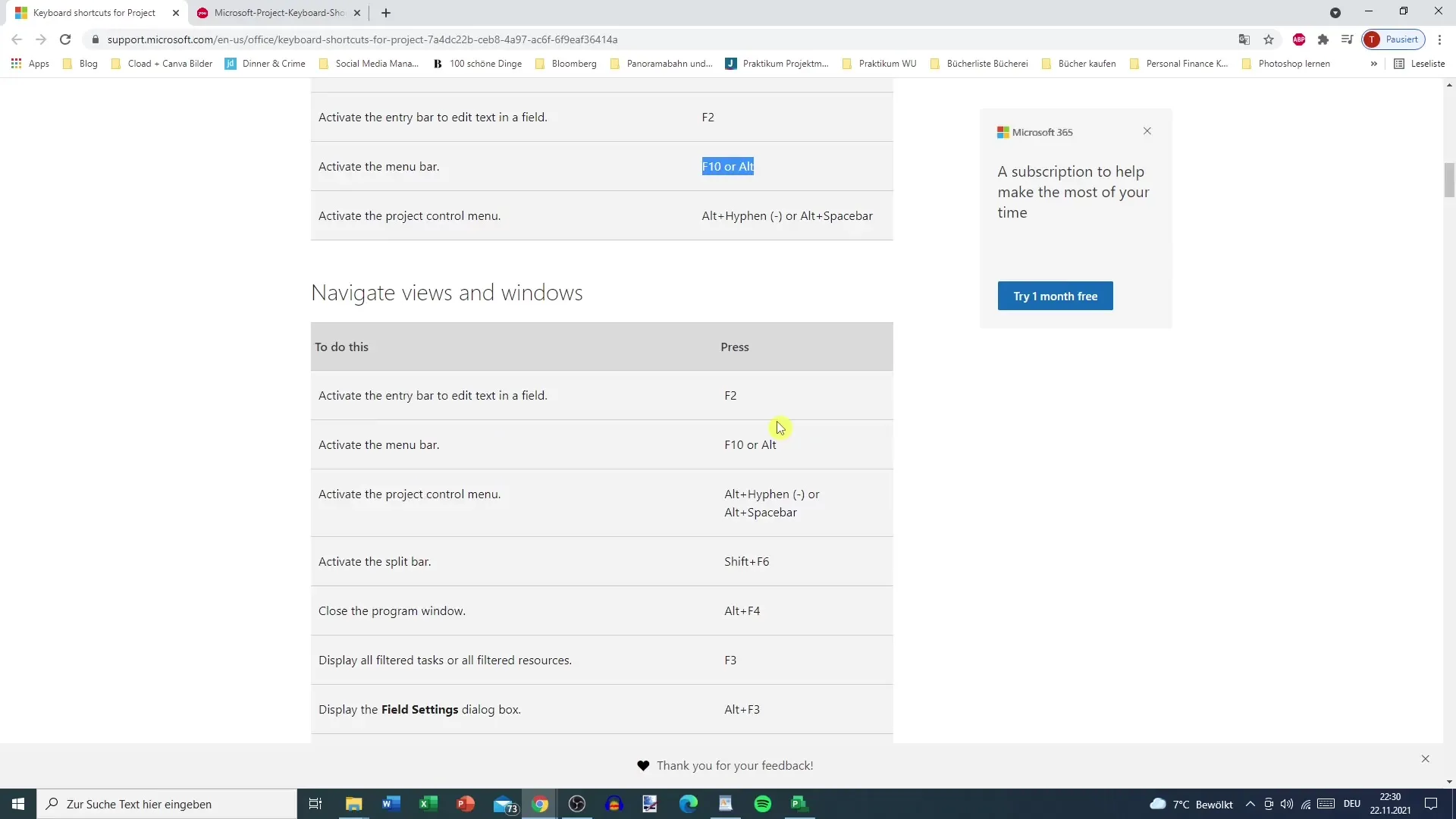Open the Leseliste reading list
1456x819 pixels.
[1420, 64]
